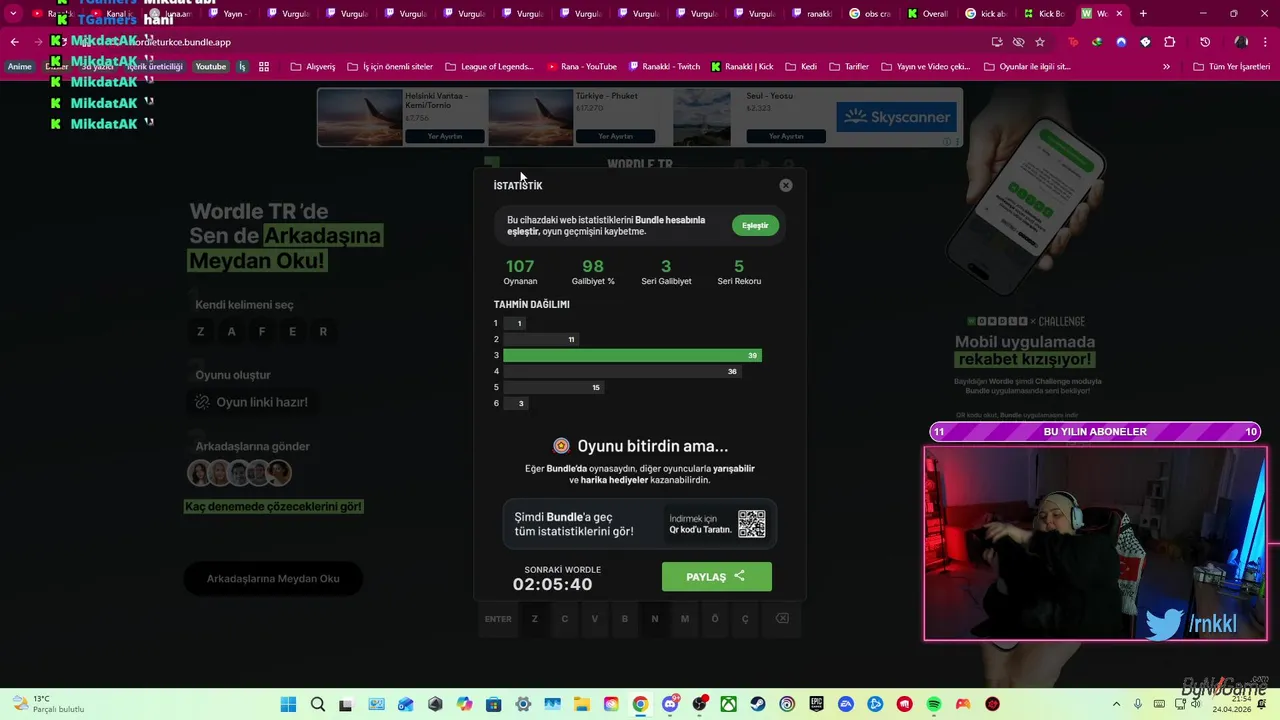1280x720 pixels.
Task: Open a new browser tab with plus
Action: point(1143,14)
